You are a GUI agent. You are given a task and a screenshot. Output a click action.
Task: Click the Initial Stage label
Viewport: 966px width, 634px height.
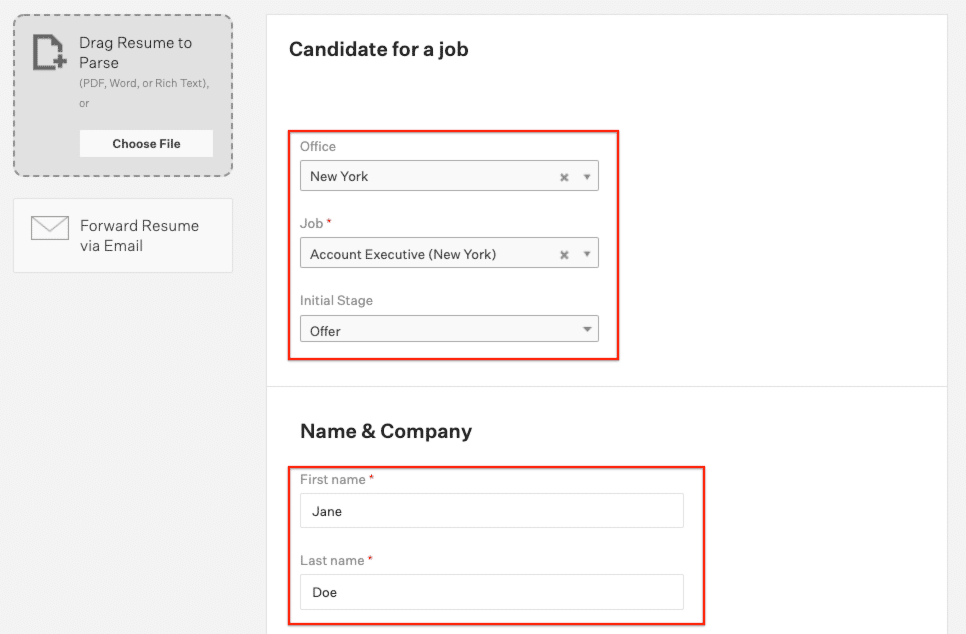336,301
